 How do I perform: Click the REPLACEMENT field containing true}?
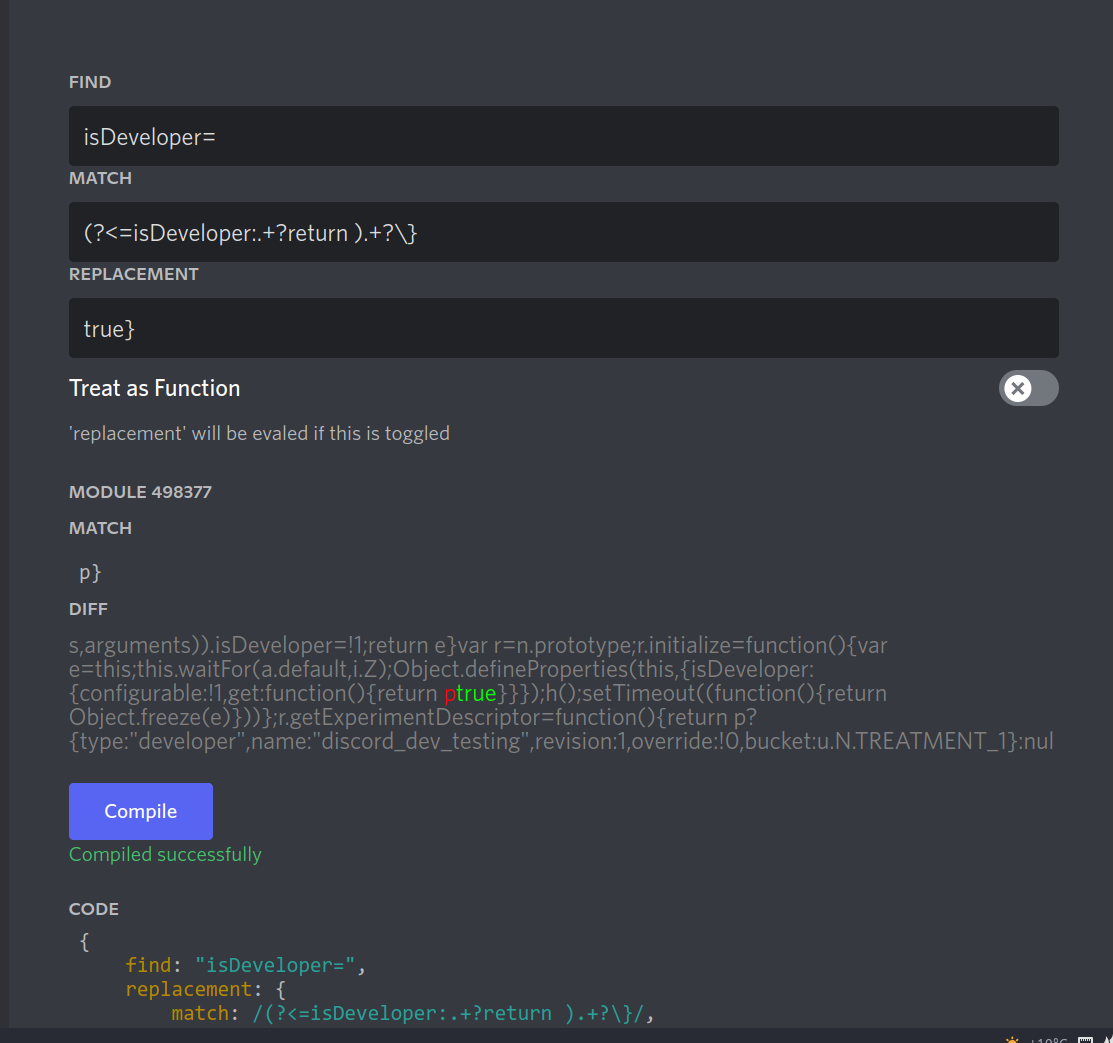click(564, 328)
